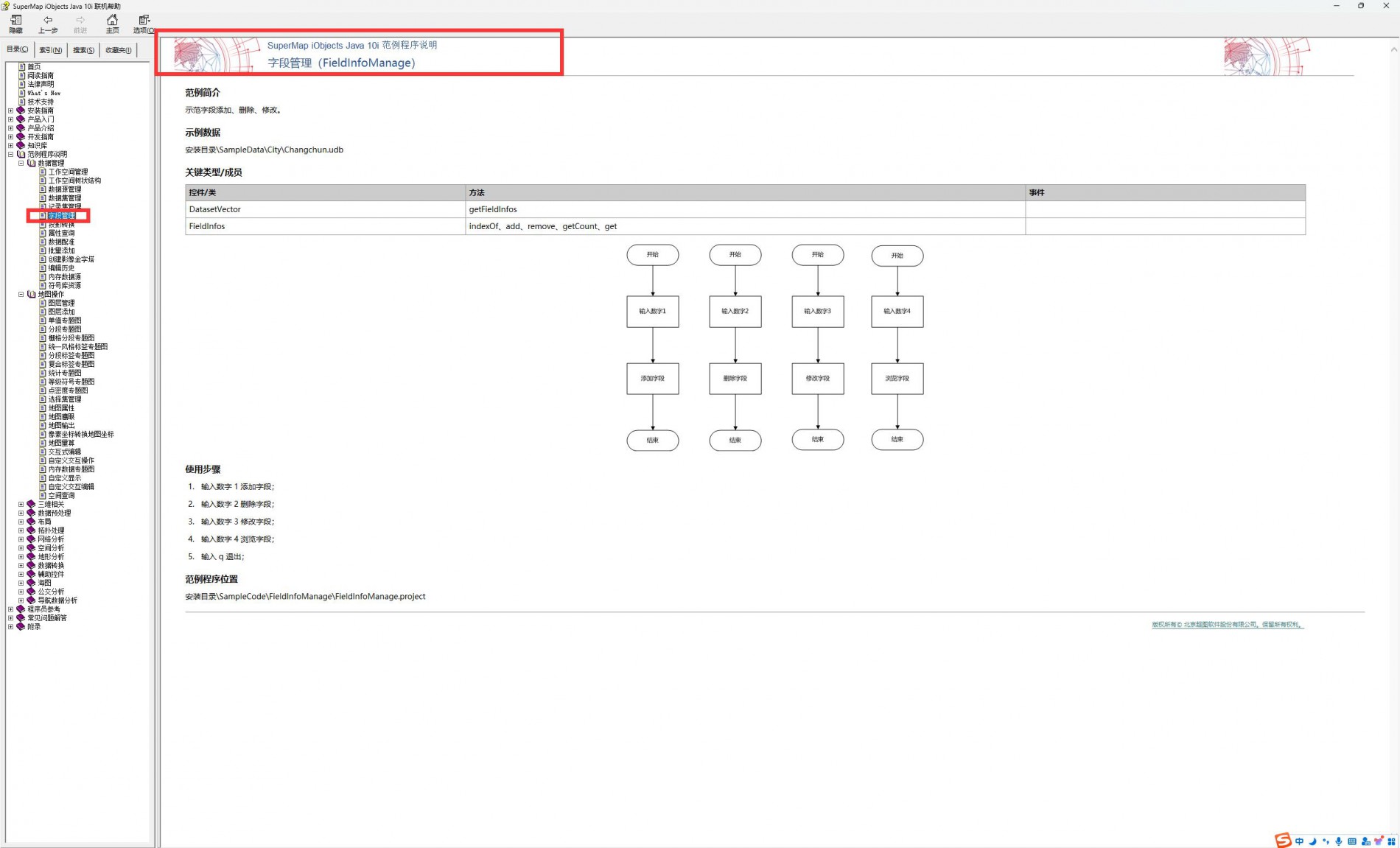Viewport: 1400px width, 848px height.
Task: Click the 隐藏 (Hide) toolbar icon
Action: tap(15, 24)
